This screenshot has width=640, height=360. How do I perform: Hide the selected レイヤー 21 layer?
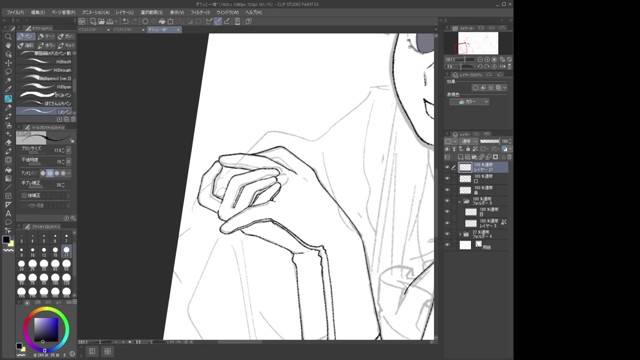pos(447,167)
